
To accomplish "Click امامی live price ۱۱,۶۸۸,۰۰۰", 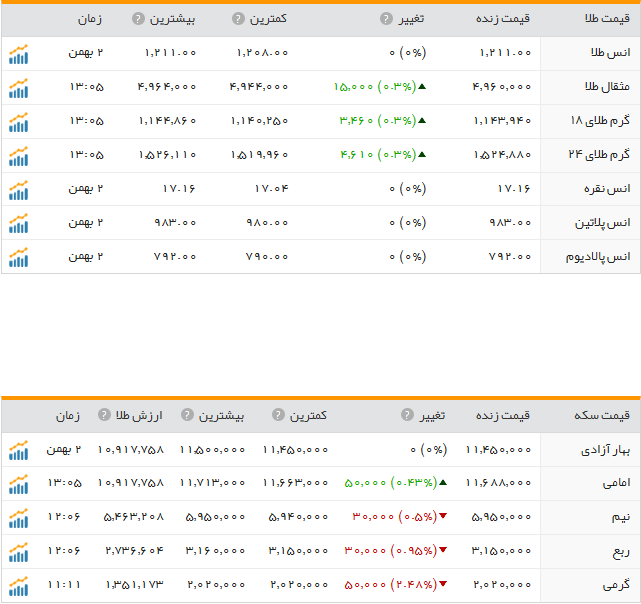I will click(x=498, y=483).
